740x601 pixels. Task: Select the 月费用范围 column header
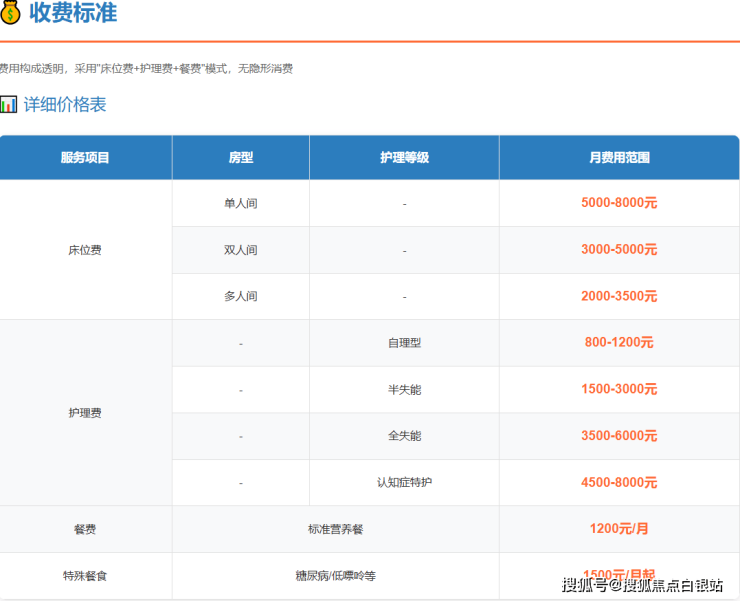(619, 158)
